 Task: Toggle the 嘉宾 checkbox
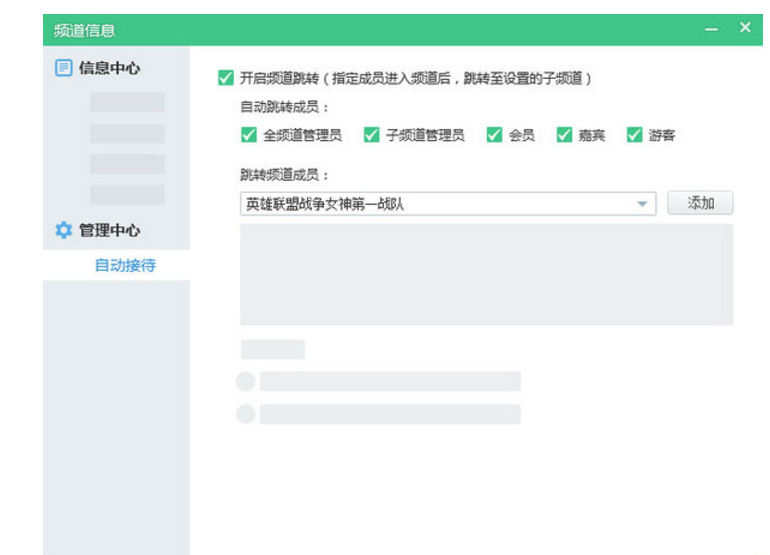point(564,135)
